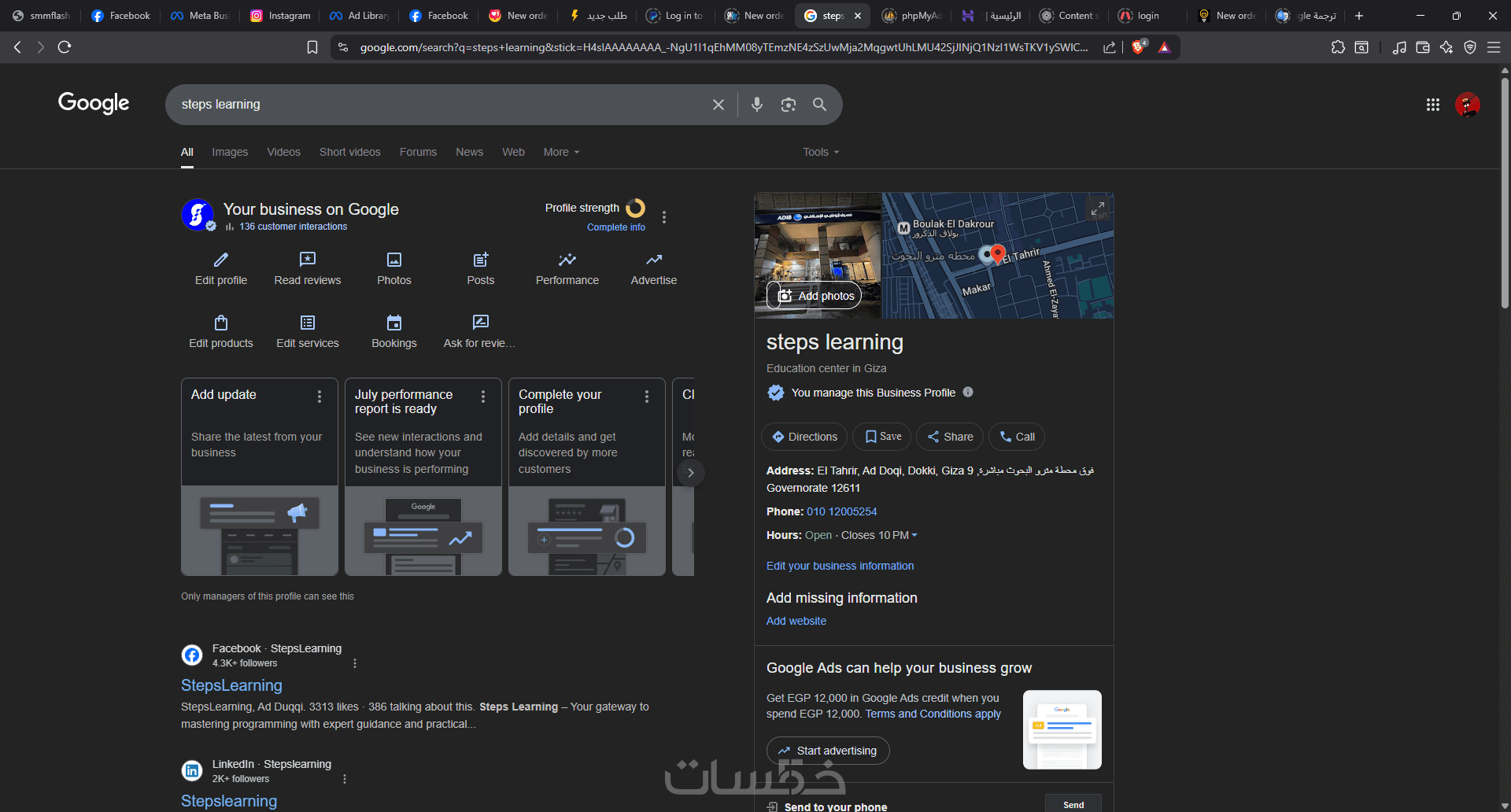Image resolution: width=1511 pixels, height=812 pixels.
Task: Expand the More search filters menu
Action: (x=561, y=152)
